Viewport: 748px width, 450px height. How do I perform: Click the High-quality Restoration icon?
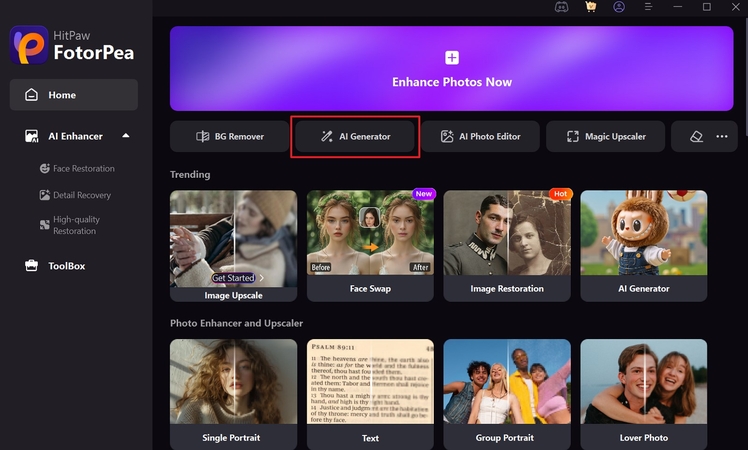click(x=45, y=225)
